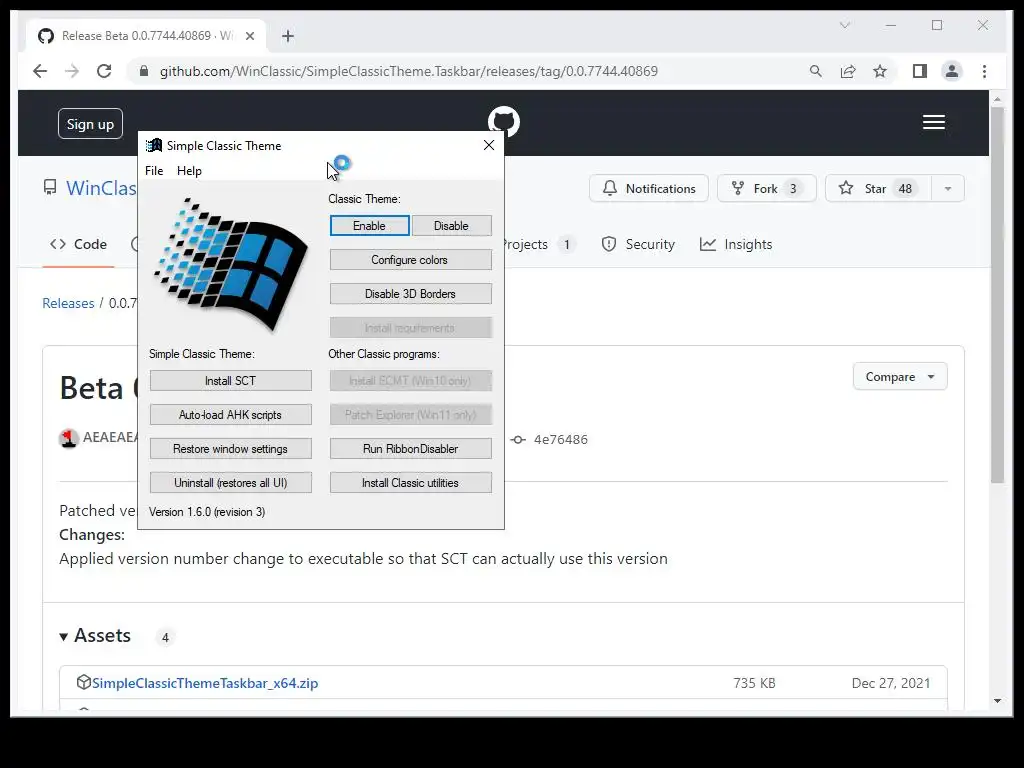This screenshot has height=768, width=1024.
Task: Download SimpleClassicThemeTaskbar_x64.zip
Action: point(205,683)
